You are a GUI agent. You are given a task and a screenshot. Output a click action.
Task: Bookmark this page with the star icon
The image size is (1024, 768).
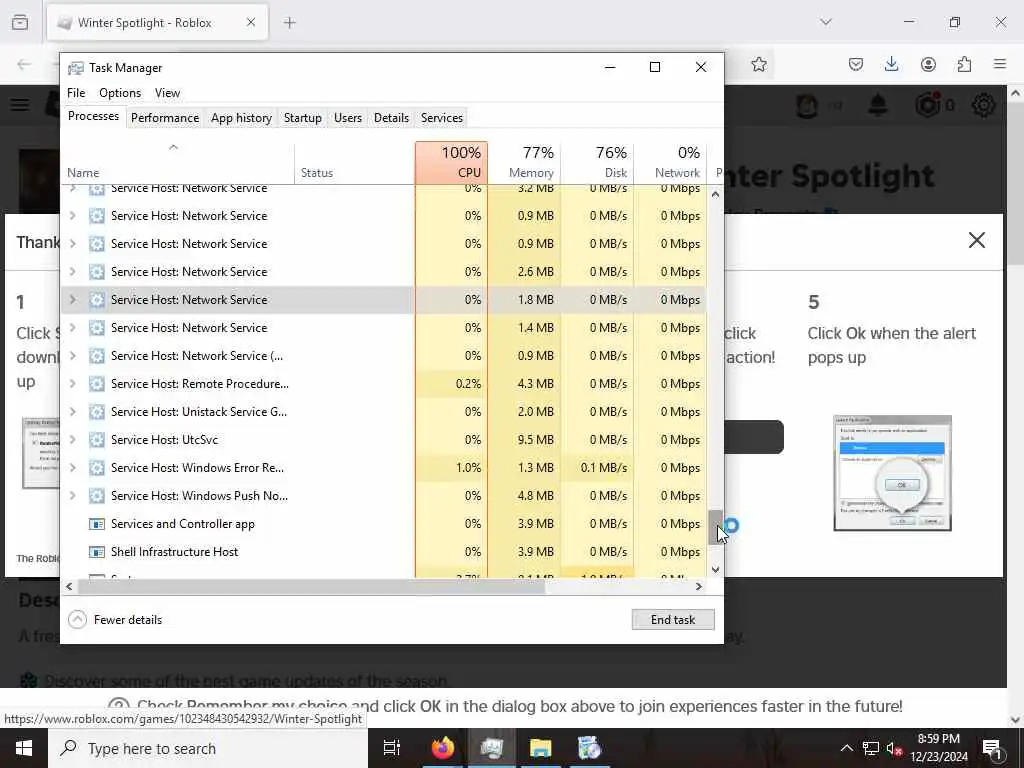(759, 64)
